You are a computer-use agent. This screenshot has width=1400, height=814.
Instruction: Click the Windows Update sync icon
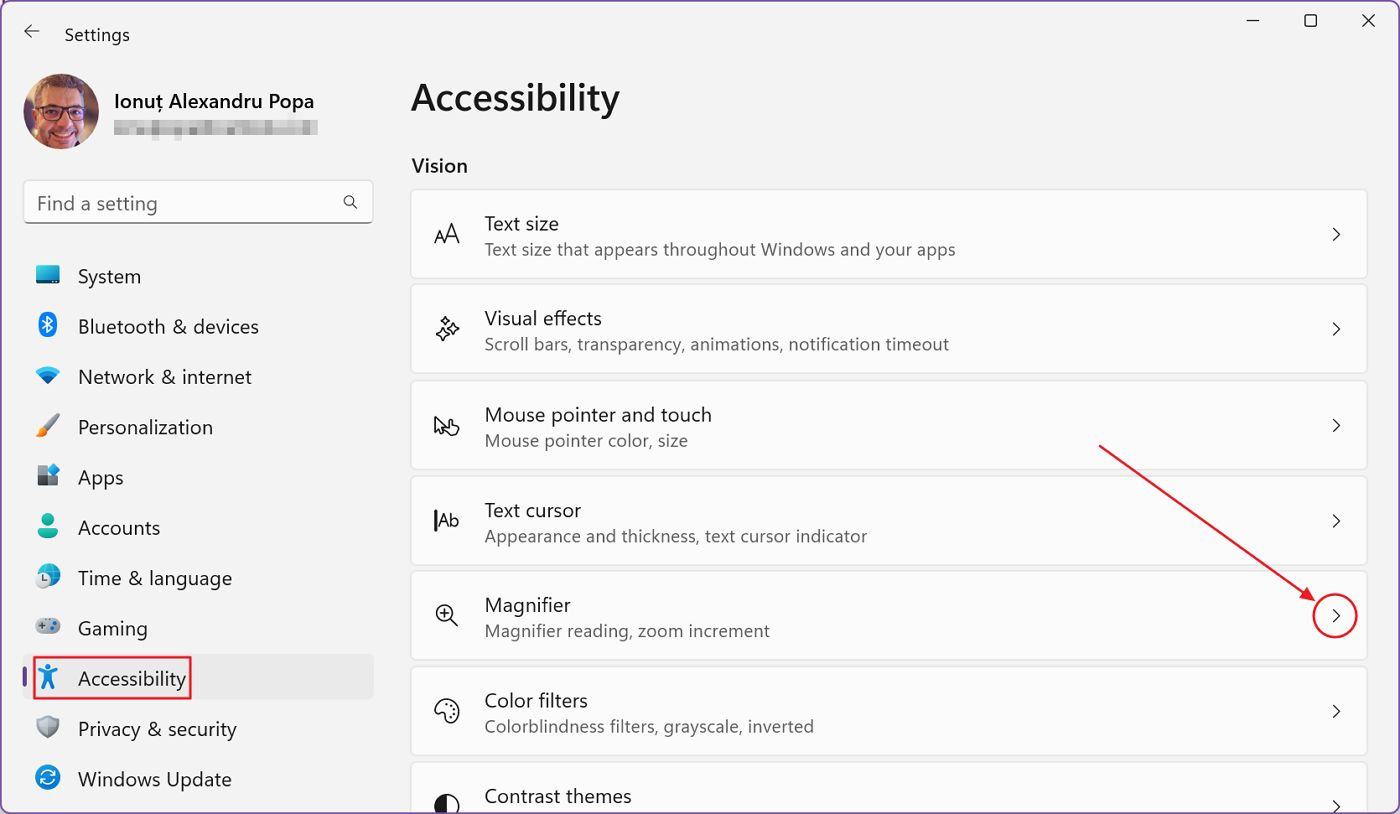click(48, 778)
